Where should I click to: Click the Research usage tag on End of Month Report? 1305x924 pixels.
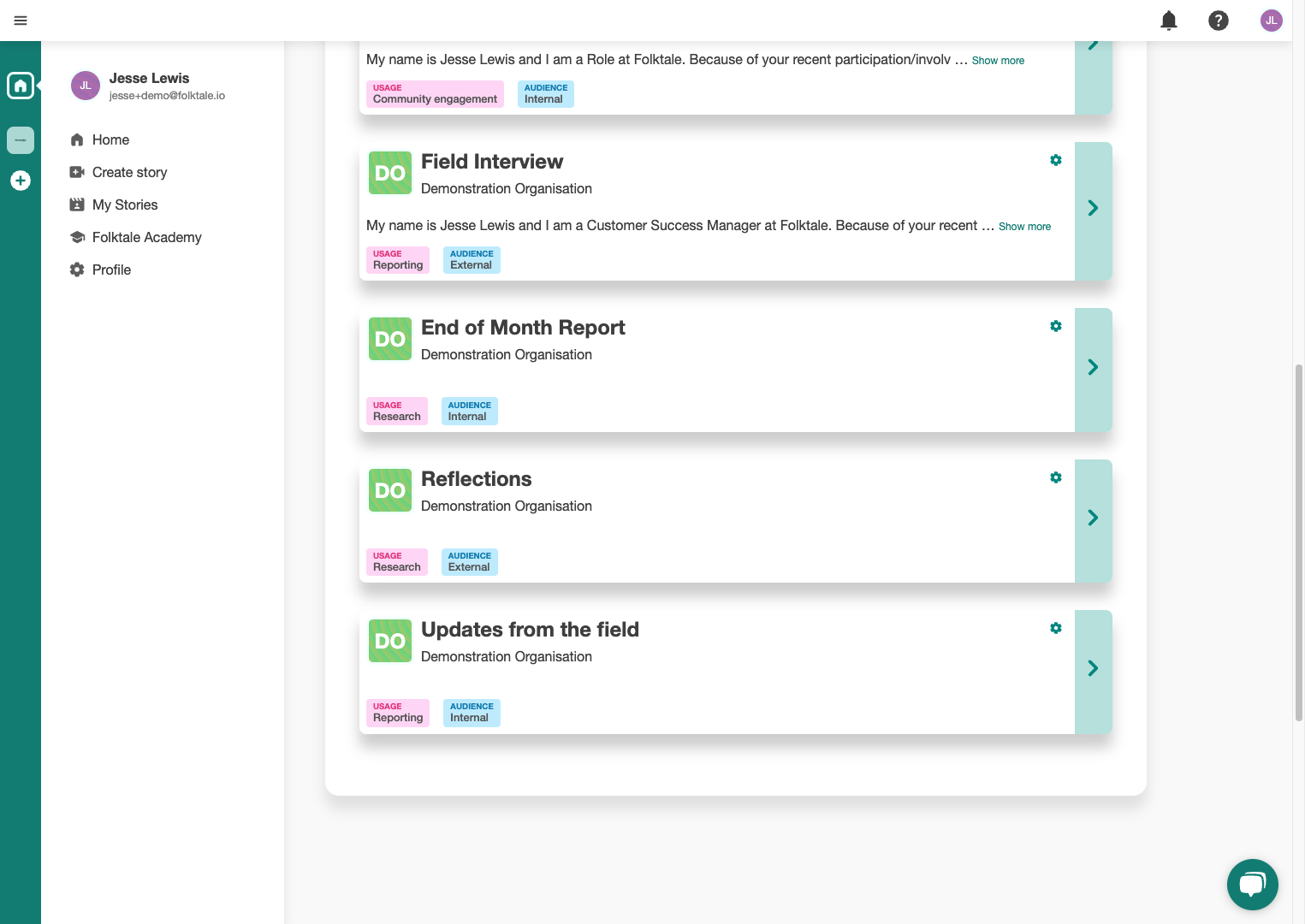397,412
